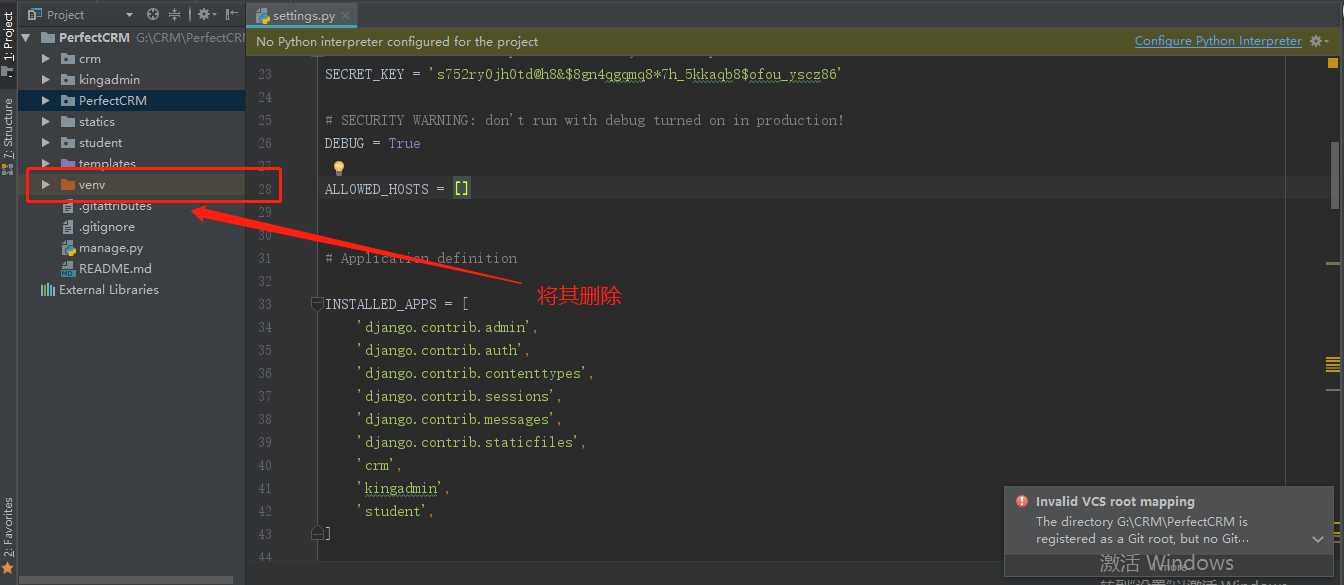The height and width of the screenshot is (585, 1344).
Task: Open the Structure side tool tab
Action: (x=8, y=137)
